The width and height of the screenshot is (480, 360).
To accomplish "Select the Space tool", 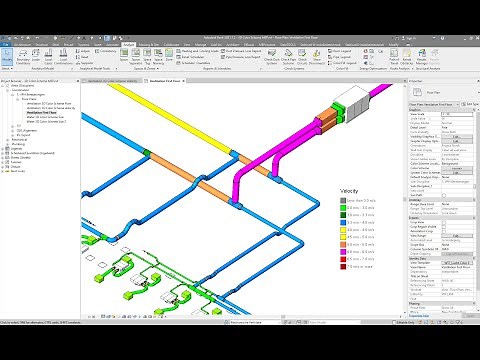I will 124,56.
